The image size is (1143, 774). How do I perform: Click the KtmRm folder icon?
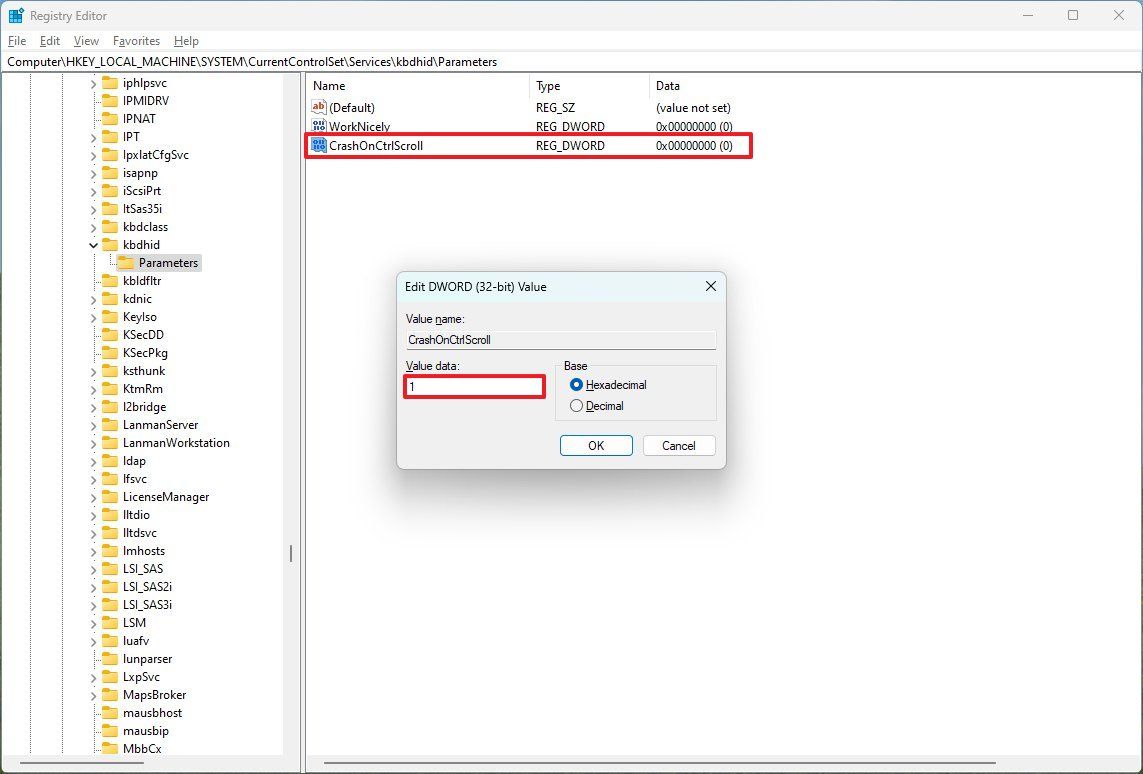coord(110,388)
